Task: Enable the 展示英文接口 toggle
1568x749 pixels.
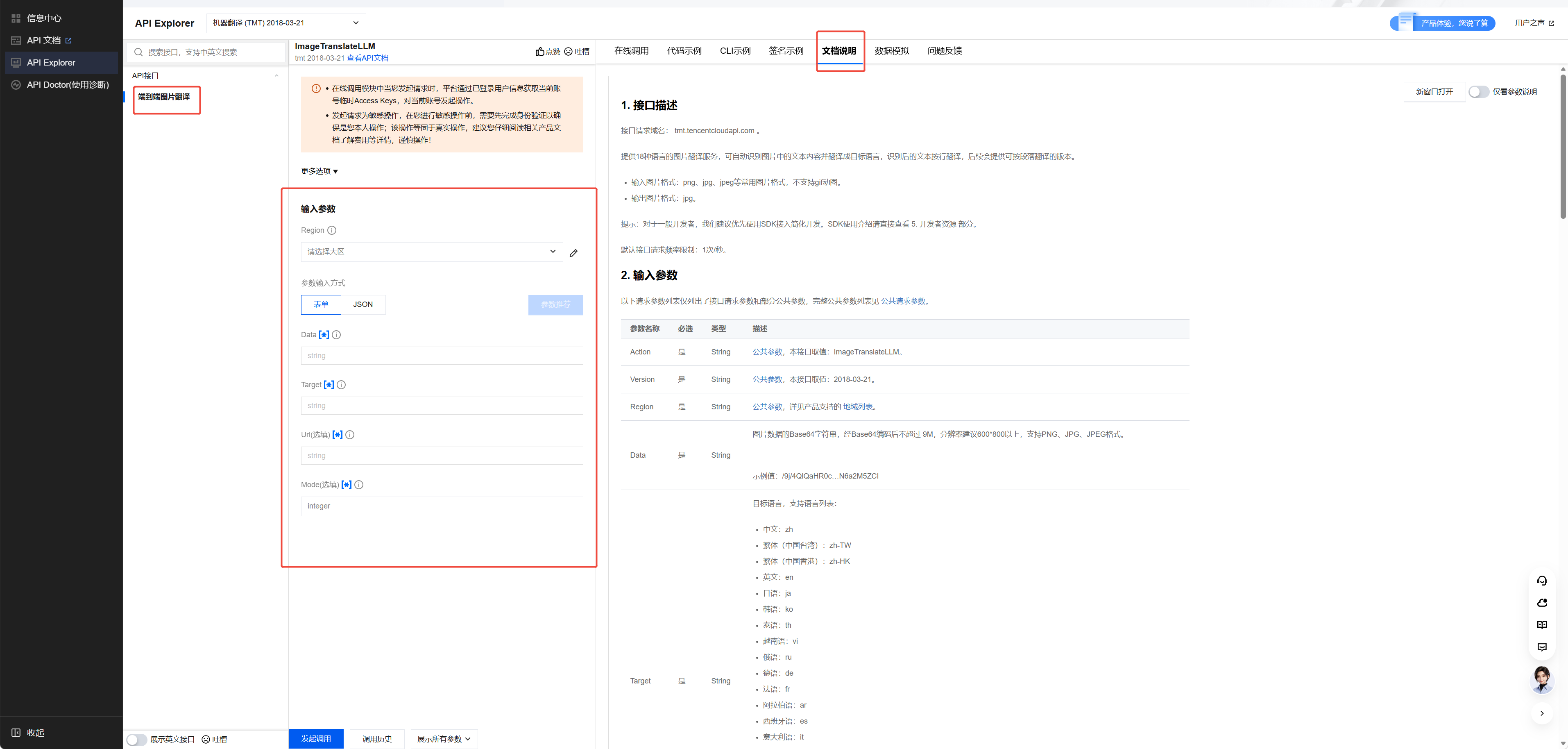Action: 136,739
